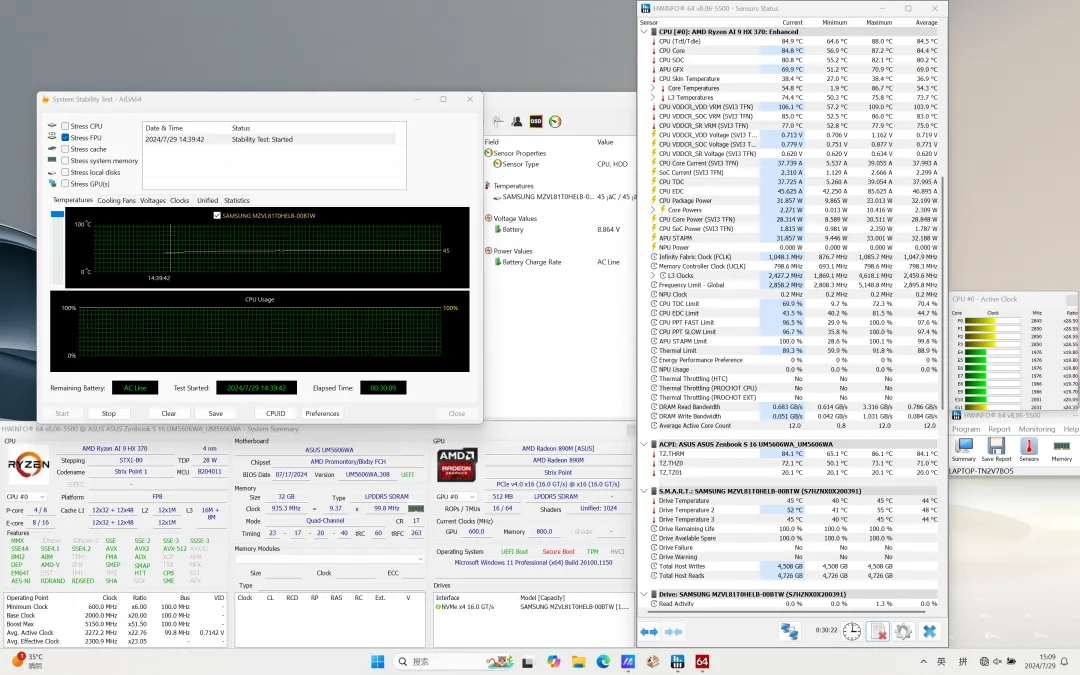Expand the Core Temperatures row

coord(653,88)
